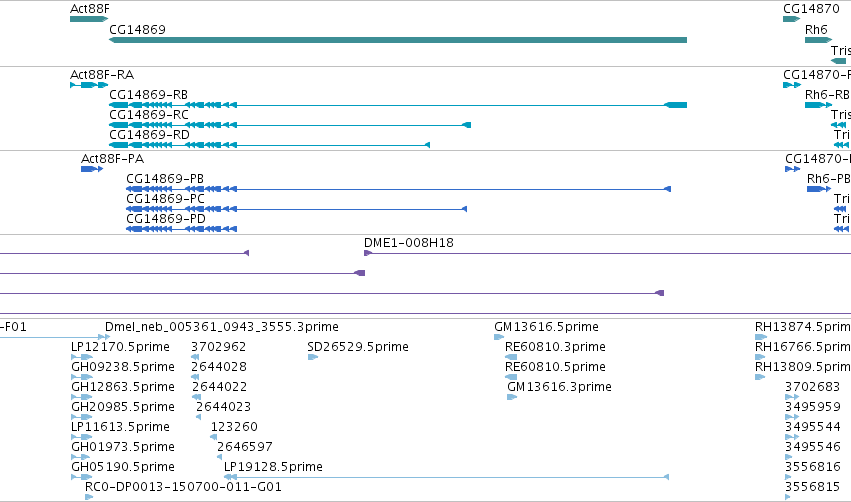
Task: Open protein CG14869-PD
Action: (166, 218)
